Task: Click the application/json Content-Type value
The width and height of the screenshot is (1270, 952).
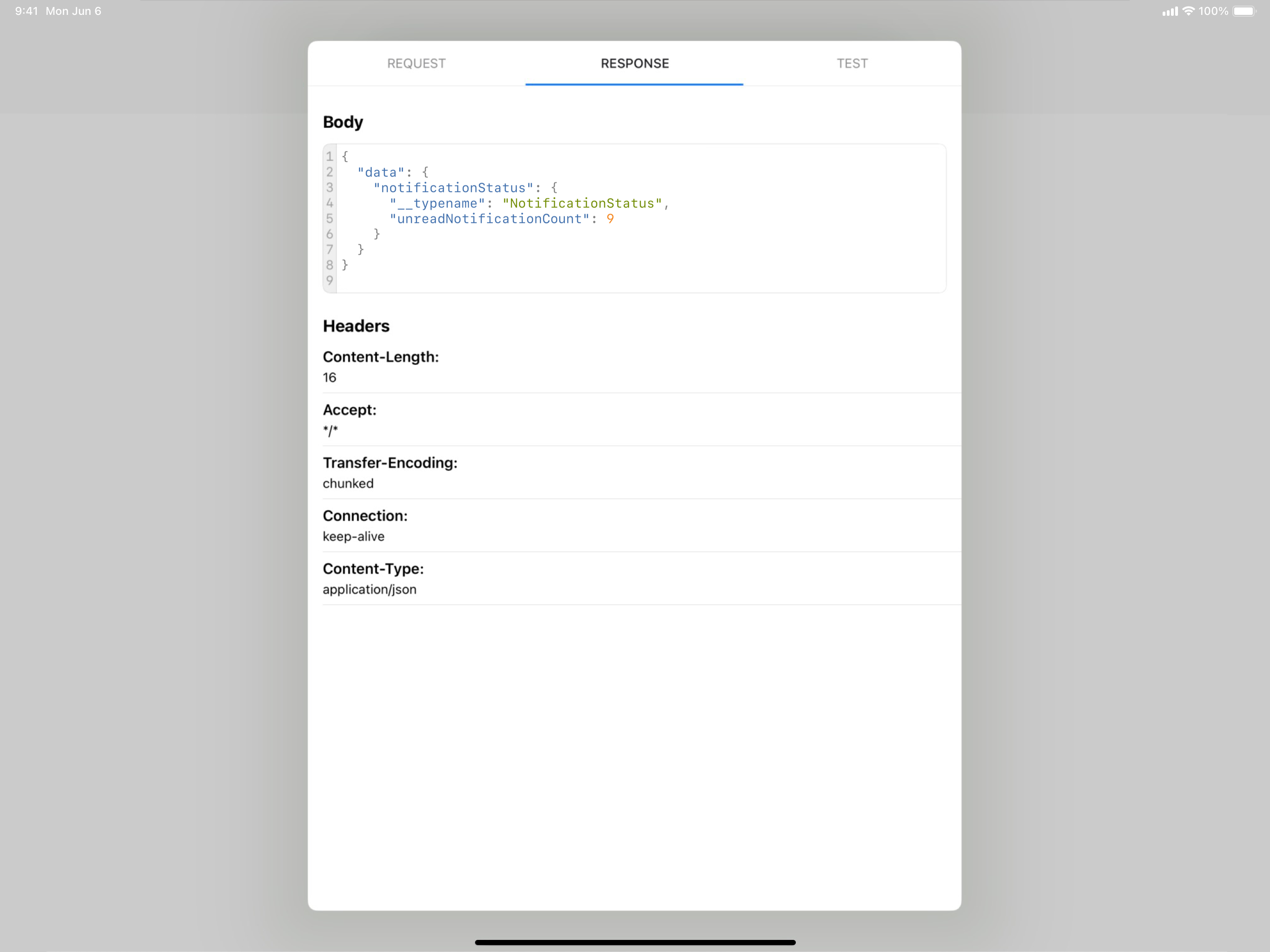Action: click(370, 589)
